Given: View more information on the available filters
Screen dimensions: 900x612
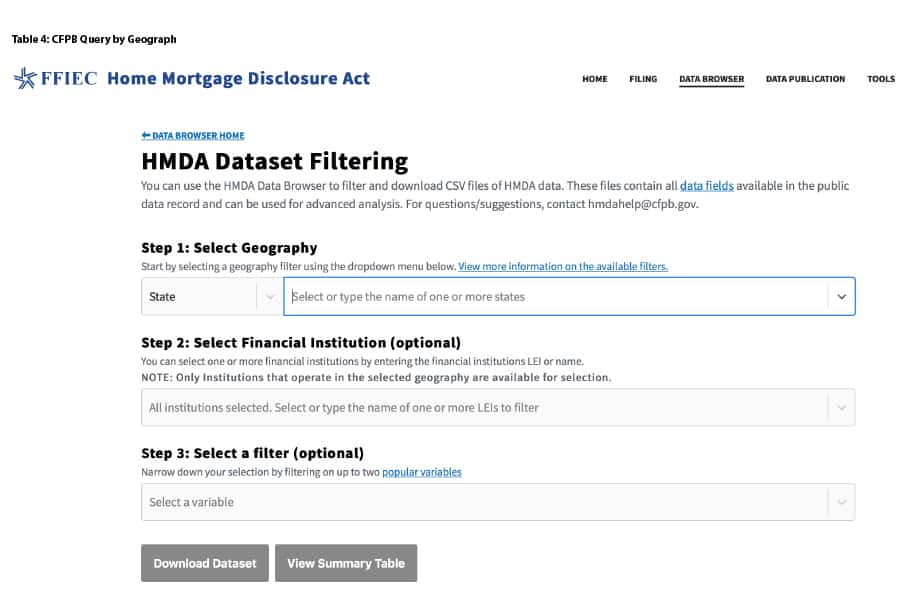Looking at the screenshot, I should point(563,266).
